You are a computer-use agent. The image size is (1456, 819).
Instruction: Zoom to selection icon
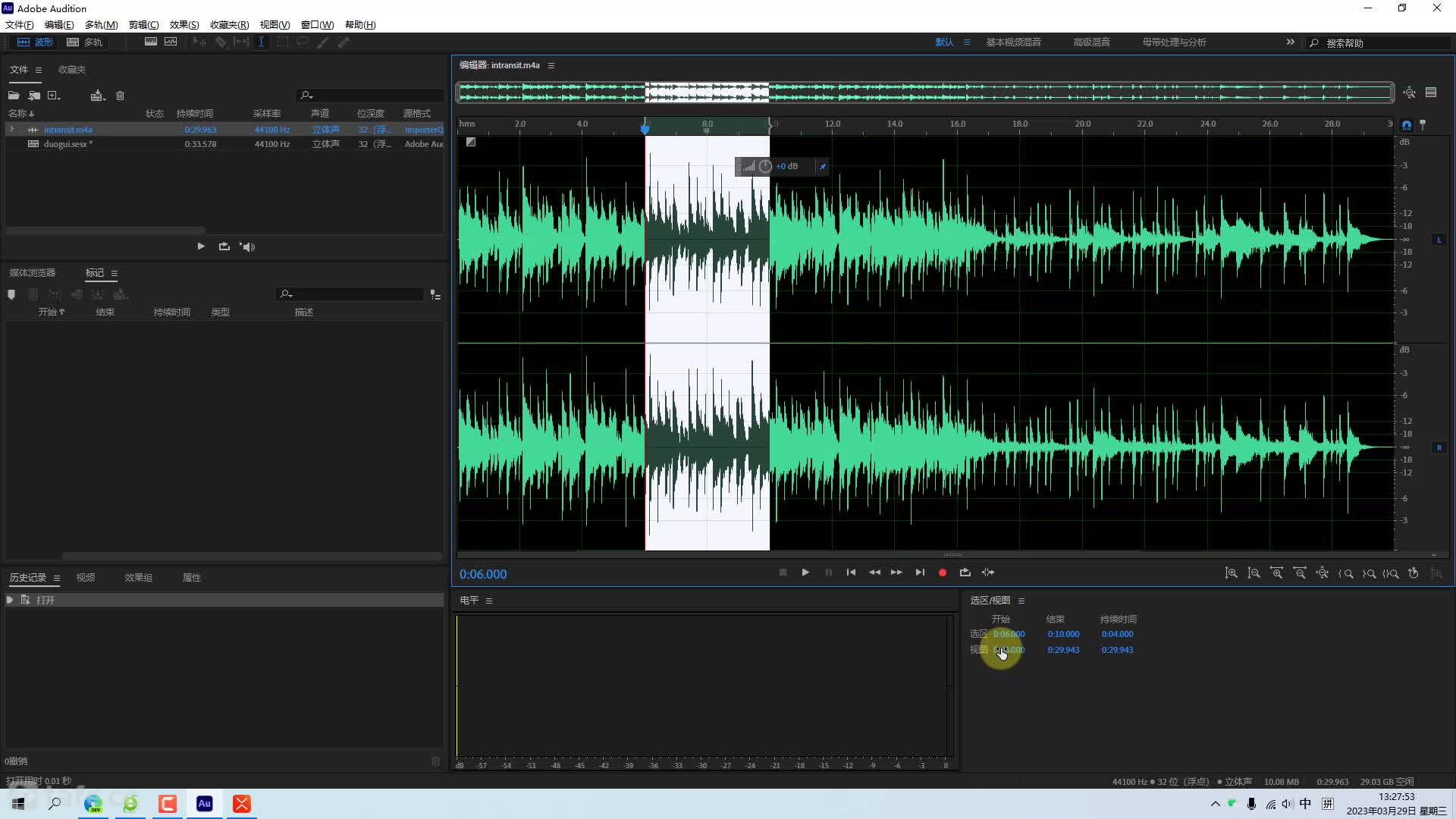[1391, 573]
